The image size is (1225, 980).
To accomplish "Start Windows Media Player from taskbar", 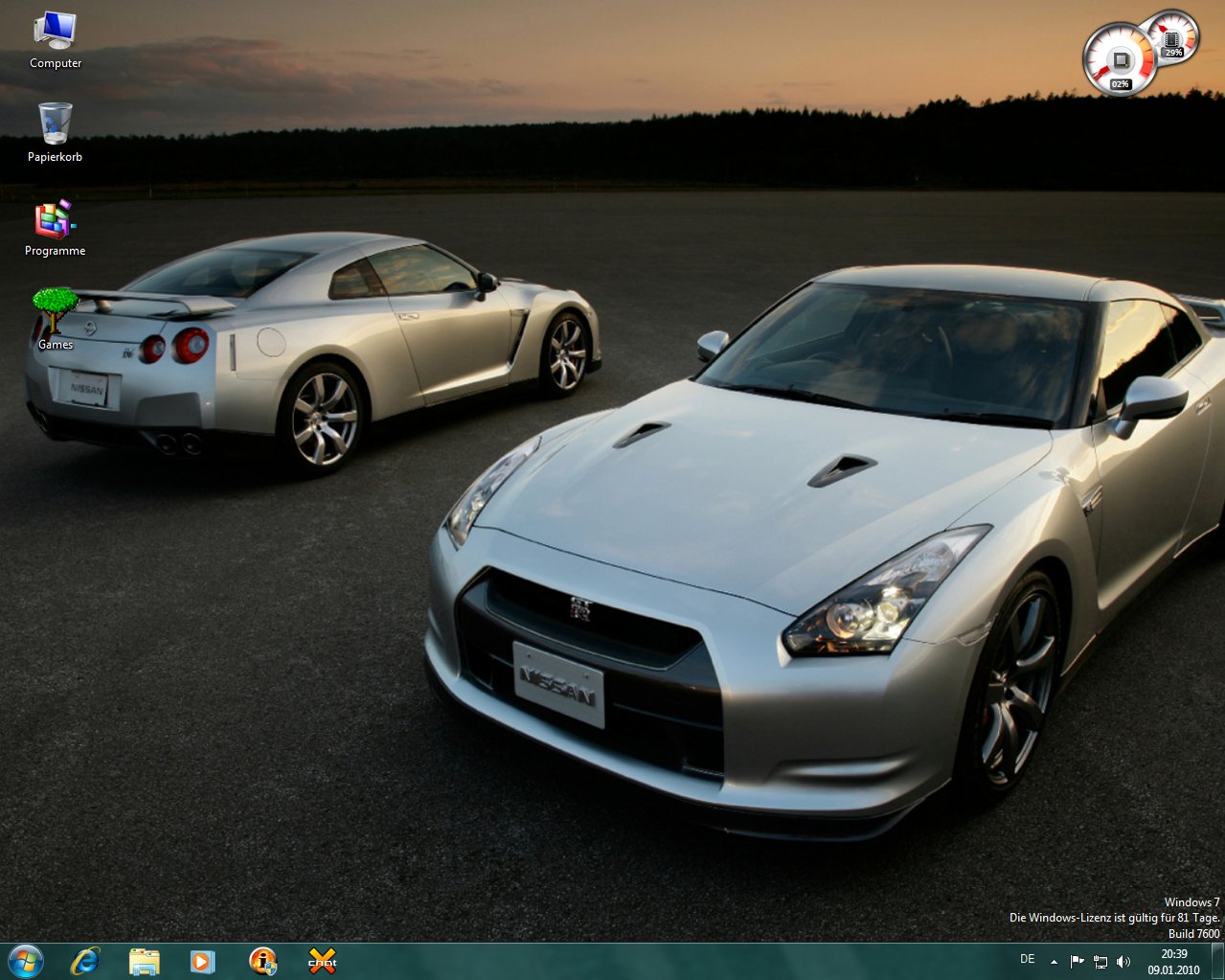I will [203, 961].
